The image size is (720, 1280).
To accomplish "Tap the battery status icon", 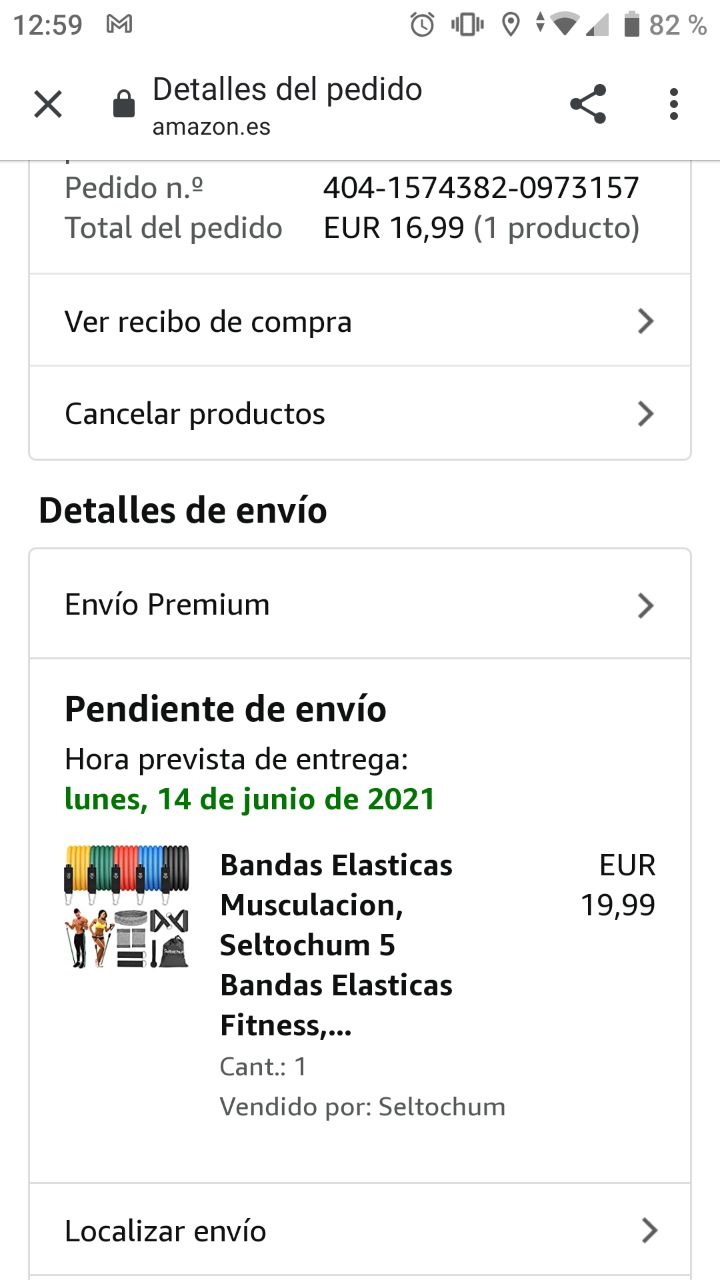I will tap(631, 25).
